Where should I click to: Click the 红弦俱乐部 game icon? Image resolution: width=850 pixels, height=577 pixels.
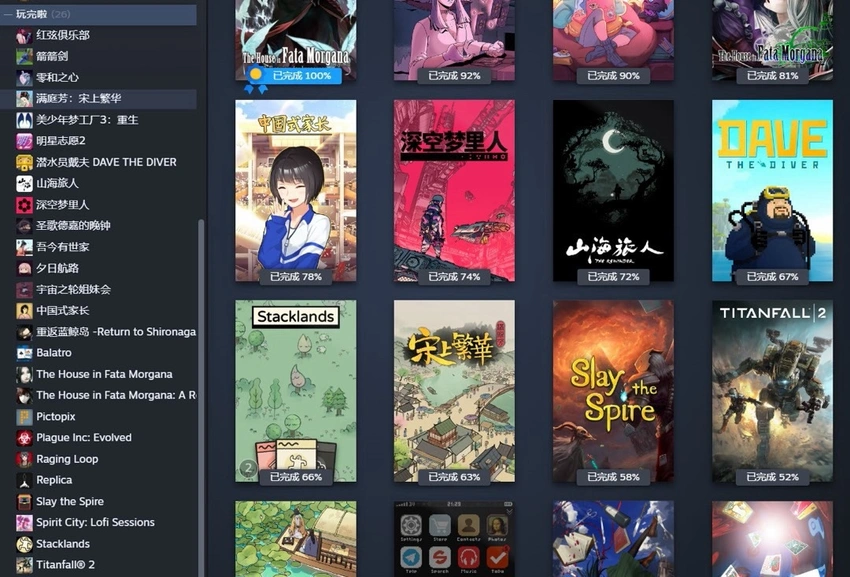24,35
